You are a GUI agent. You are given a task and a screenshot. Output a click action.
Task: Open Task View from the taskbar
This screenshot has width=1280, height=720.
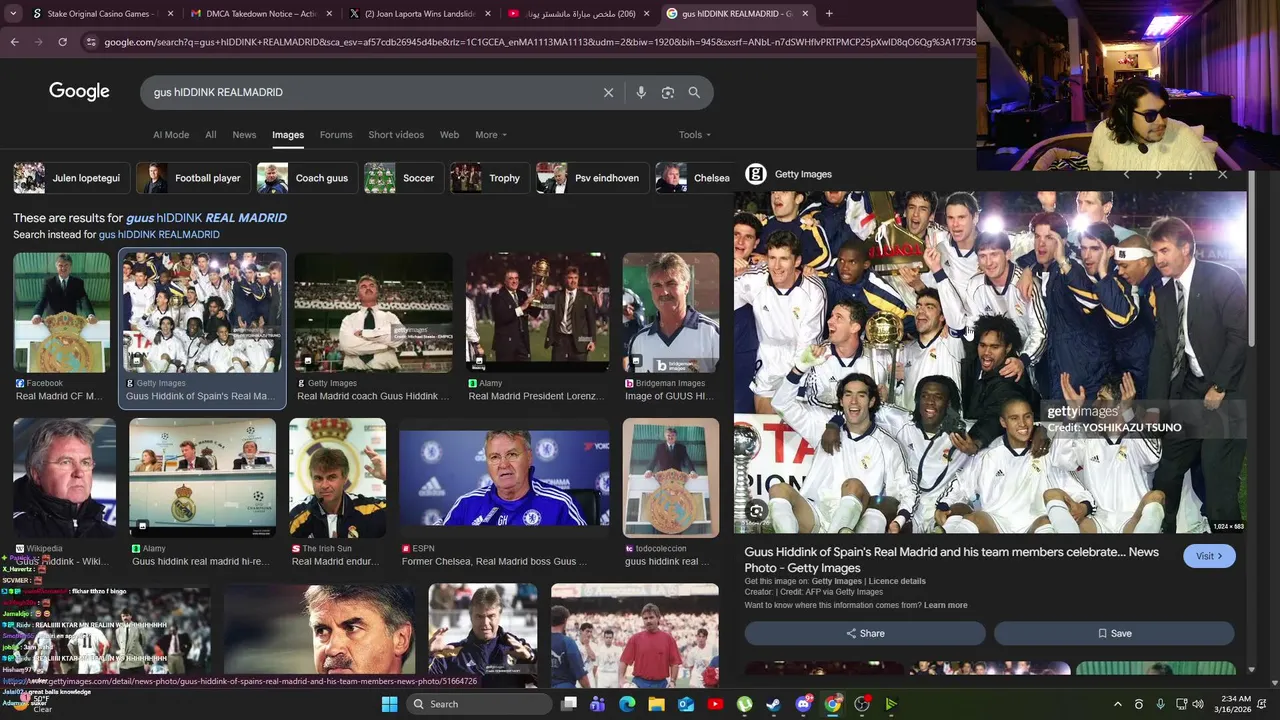click(x=569, y=704)
